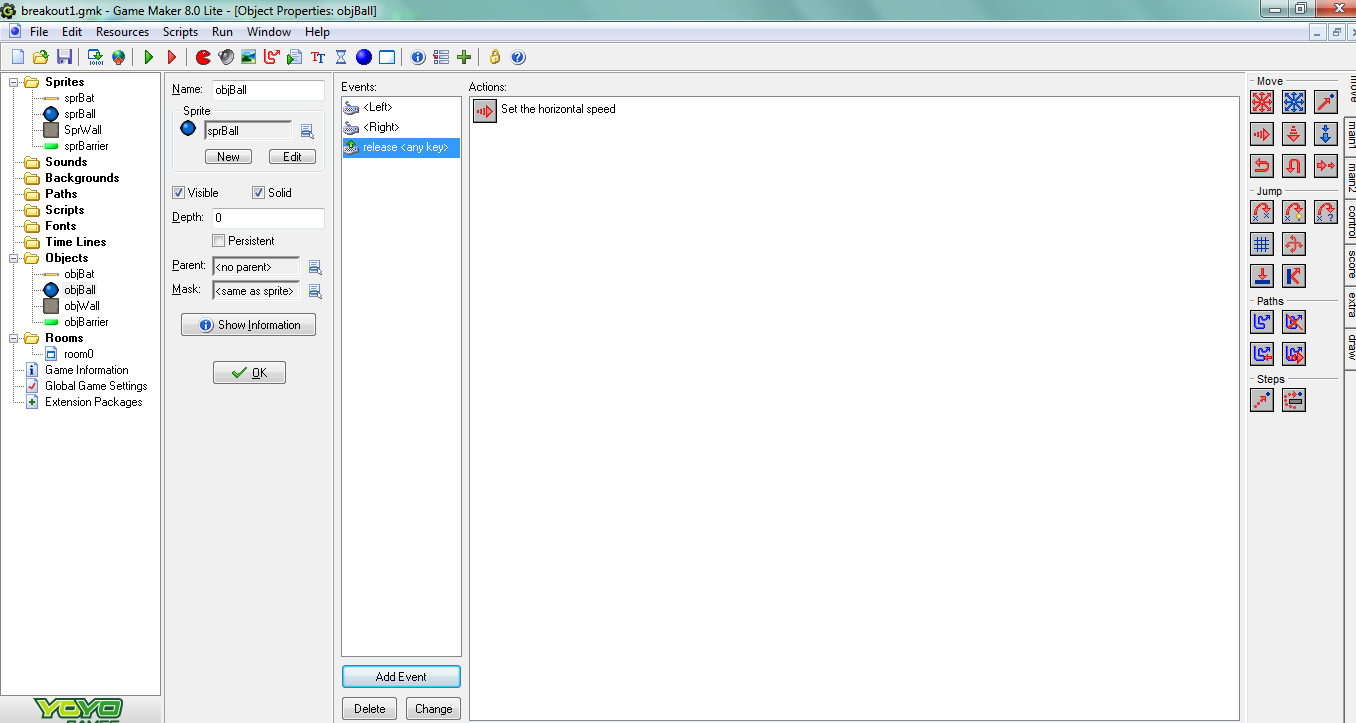Run the game with green play arrow
Image resolution: width=1356 pixels, height=723 pixels.
pos(149,57)
